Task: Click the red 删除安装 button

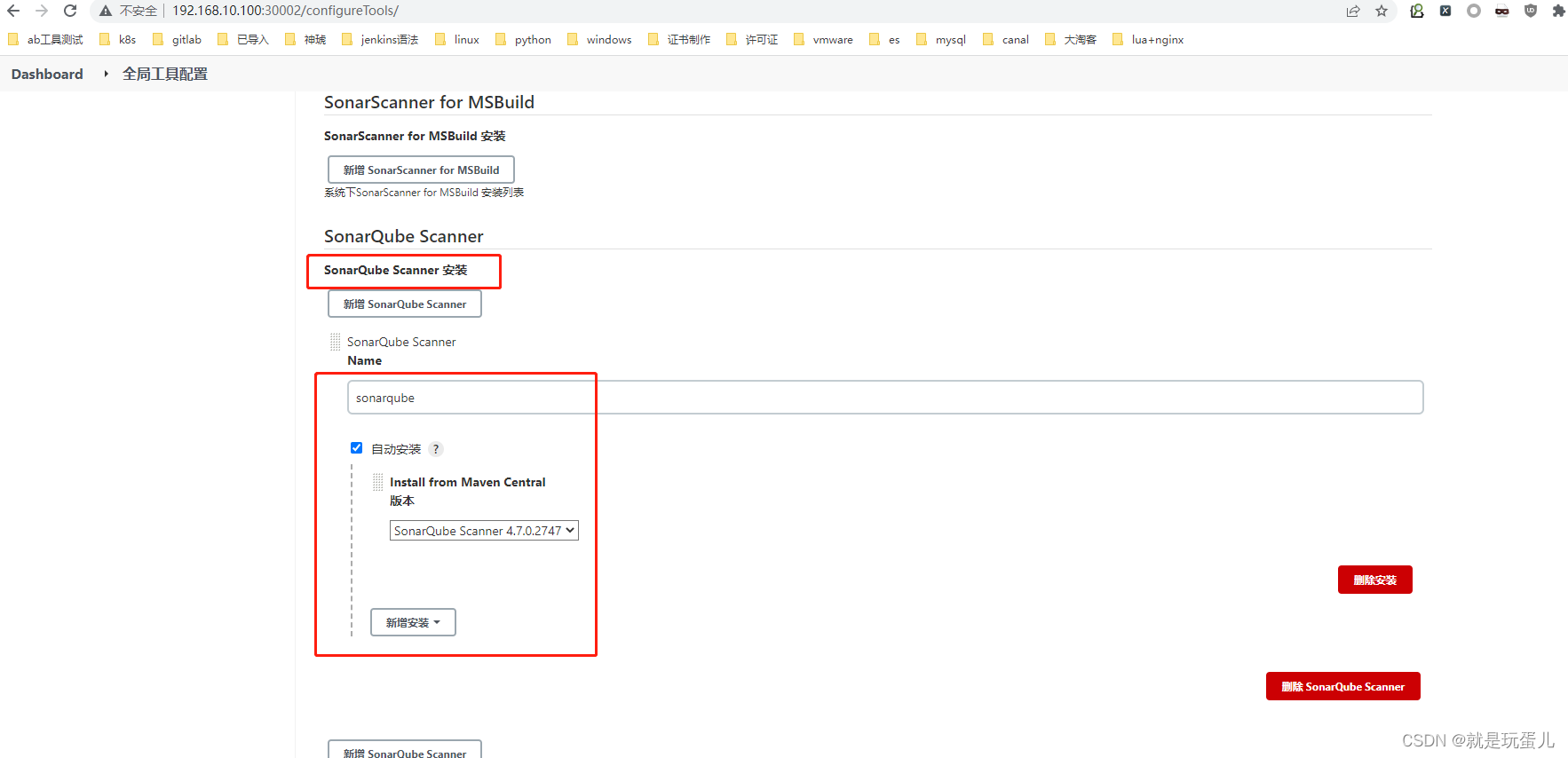Action: coord(1374,580)
